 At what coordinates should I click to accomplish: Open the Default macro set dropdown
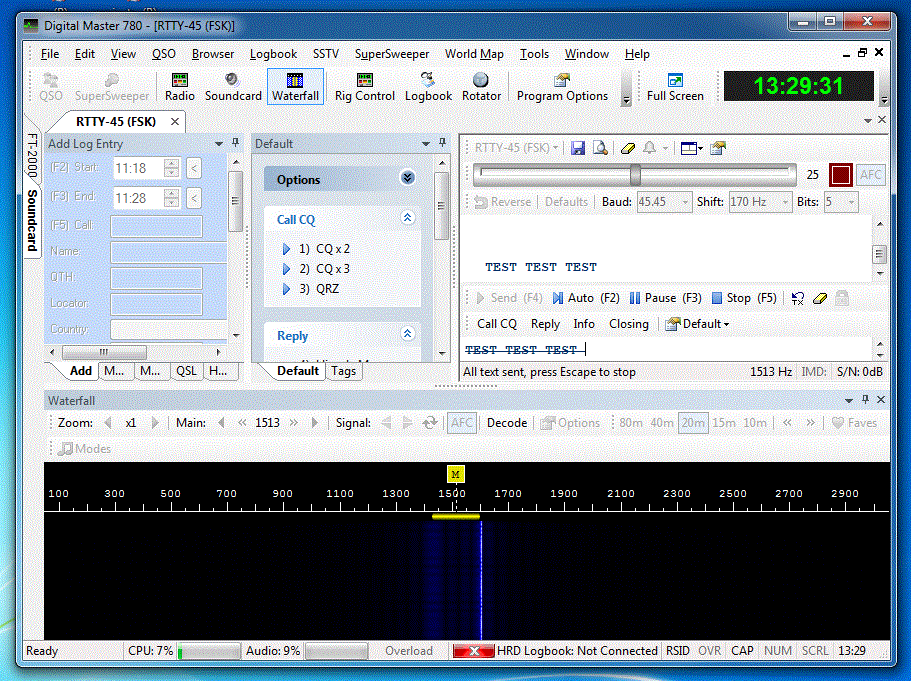(x=697, y=324)
